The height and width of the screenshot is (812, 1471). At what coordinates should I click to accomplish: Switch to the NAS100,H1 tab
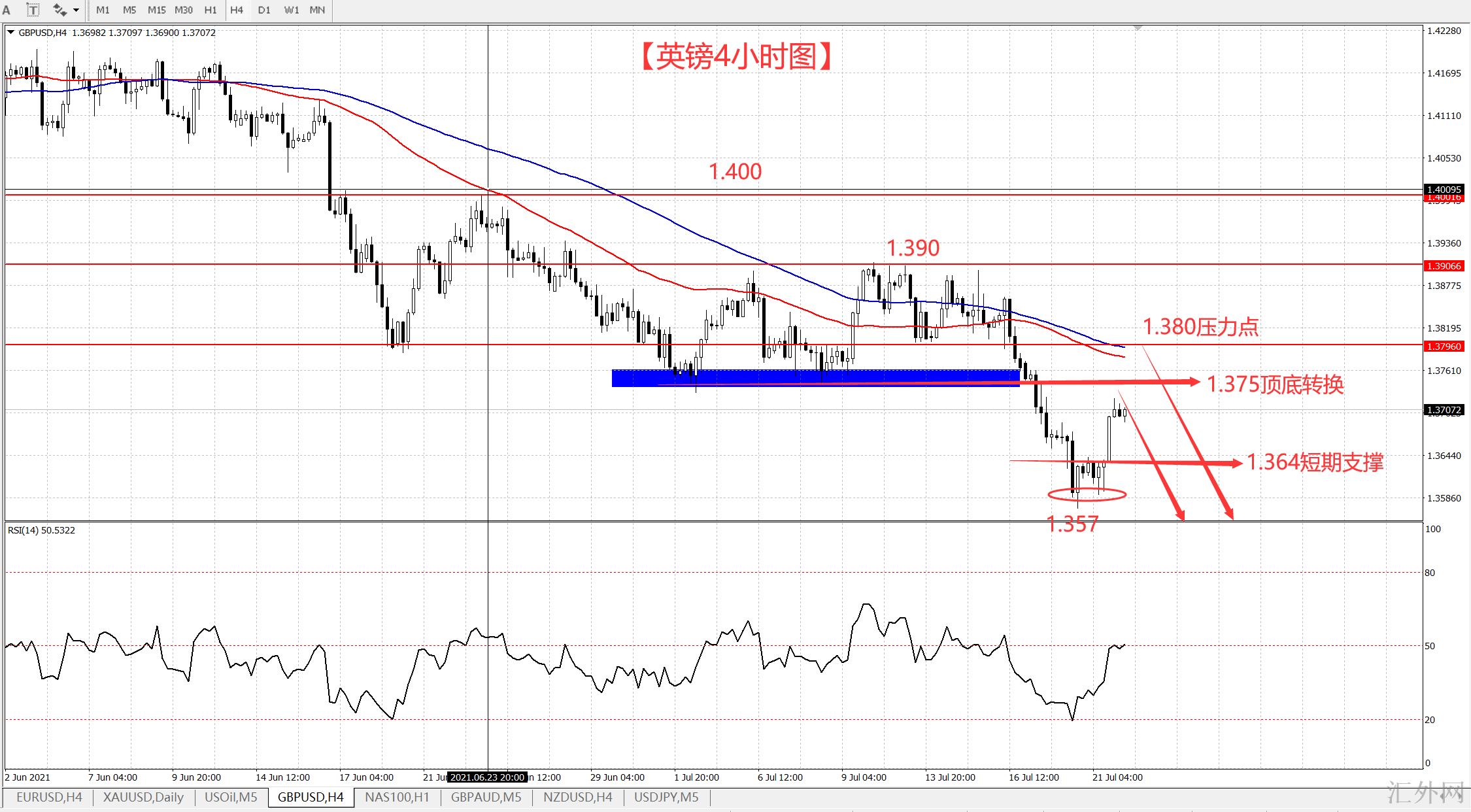[x=397, y=797]
